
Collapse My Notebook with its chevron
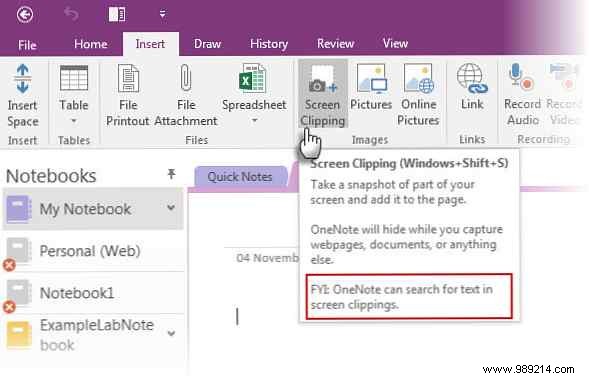click(171, 207)
